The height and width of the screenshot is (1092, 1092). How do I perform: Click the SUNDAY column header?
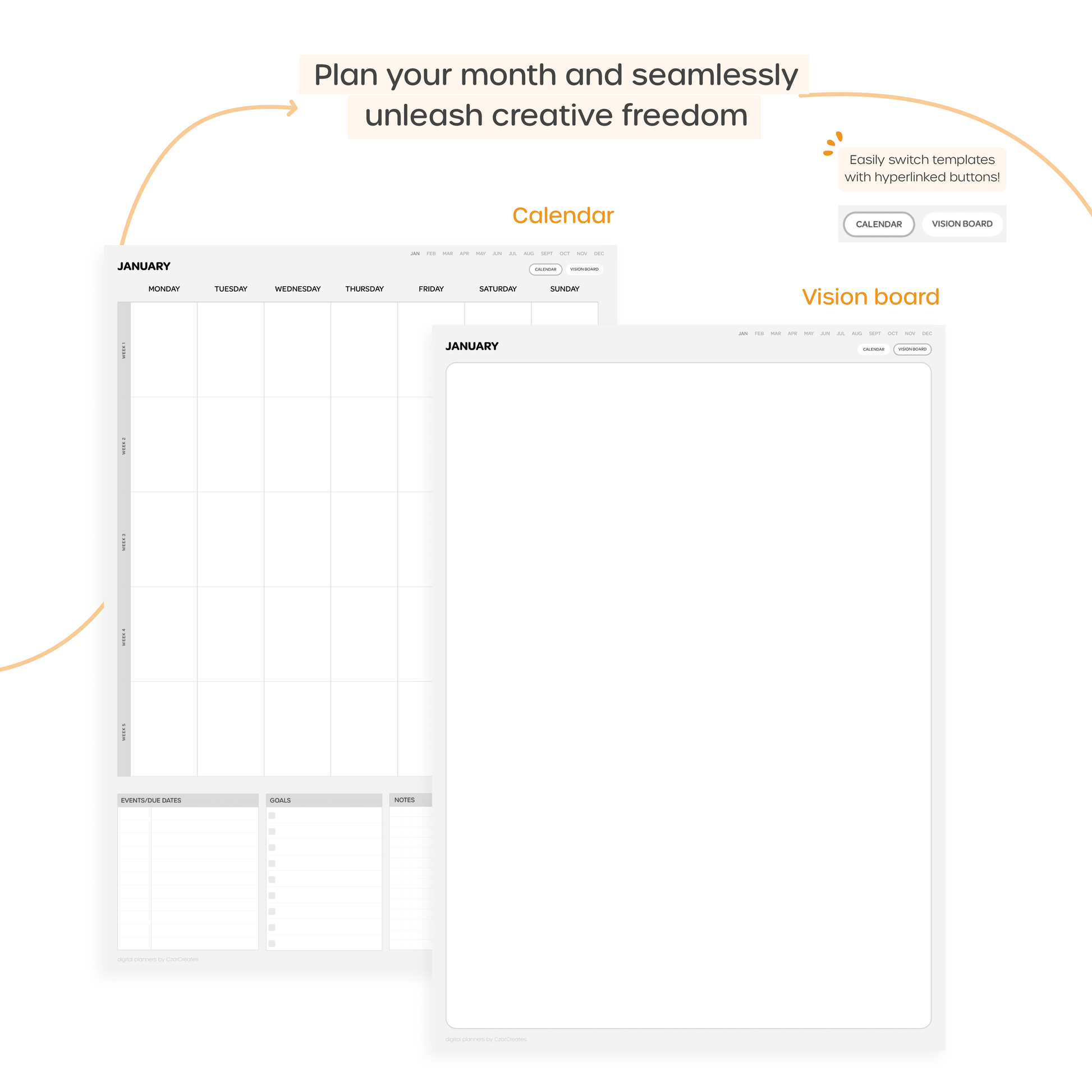[x=565, y=289]
